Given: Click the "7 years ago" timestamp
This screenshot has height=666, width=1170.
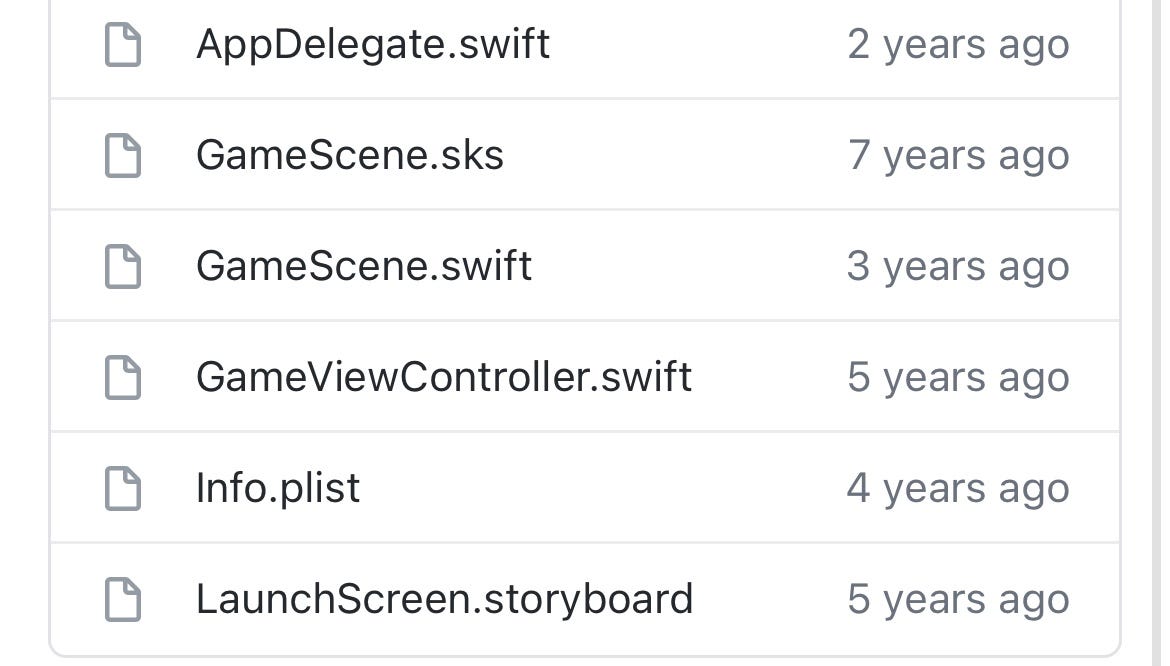Looking at the screenshot, I should tap(958, 156).
